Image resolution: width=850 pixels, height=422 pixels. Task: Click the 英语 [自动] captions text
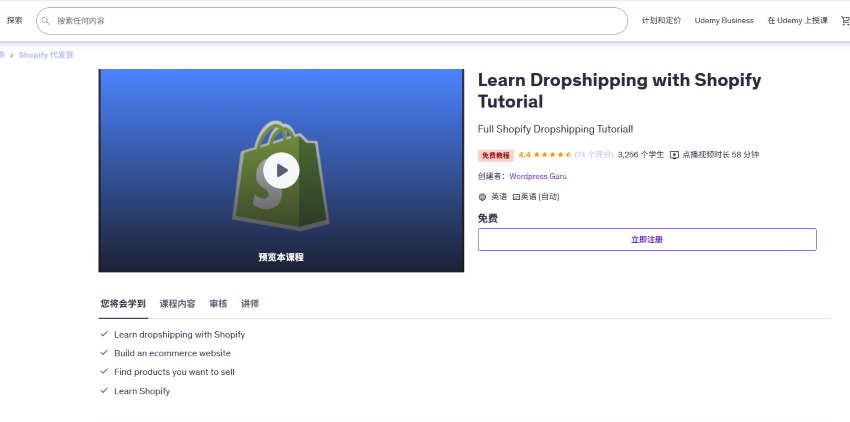pos(540,197)
